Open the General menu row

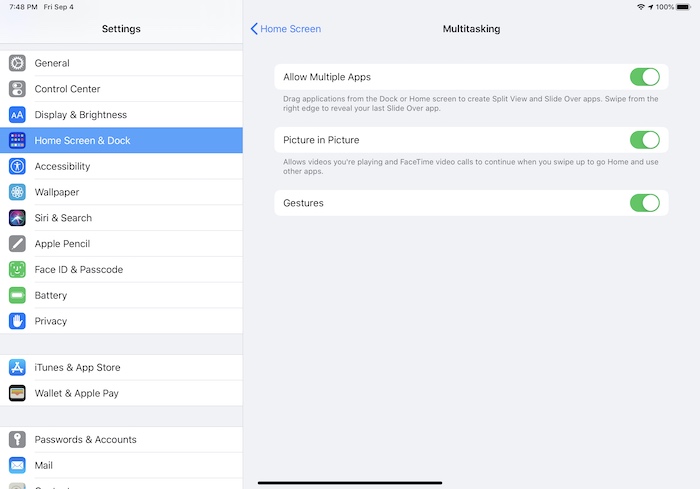click(121, 63)
